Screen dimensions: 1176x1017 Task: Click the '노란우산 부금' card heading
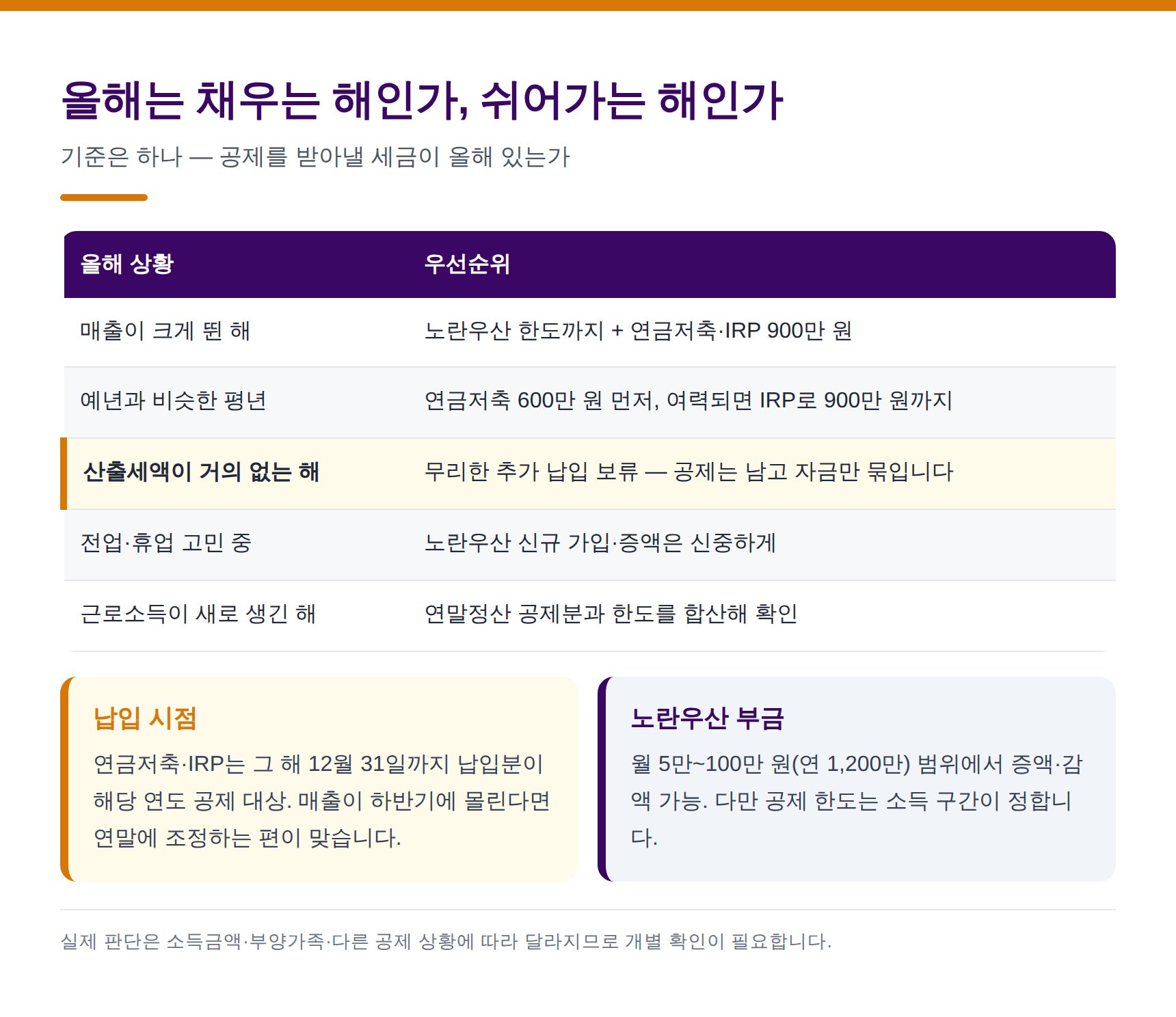click(x=707, y=718)
